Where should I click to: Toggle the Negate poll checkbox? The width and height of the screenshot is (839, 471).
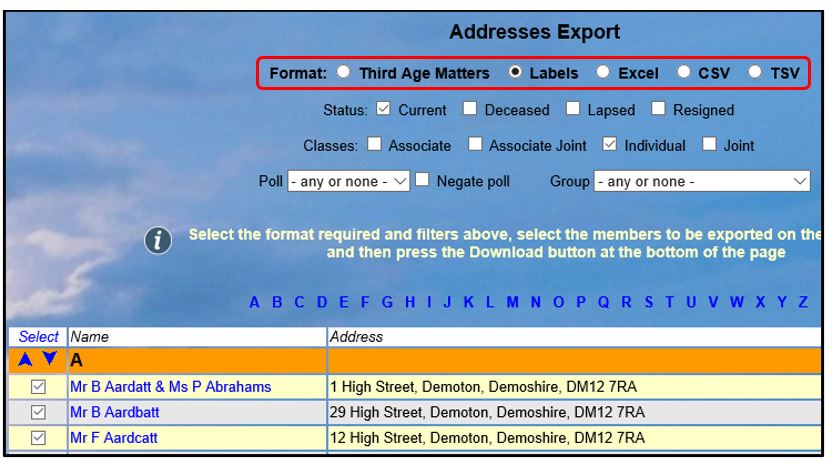tap(422, 181)
